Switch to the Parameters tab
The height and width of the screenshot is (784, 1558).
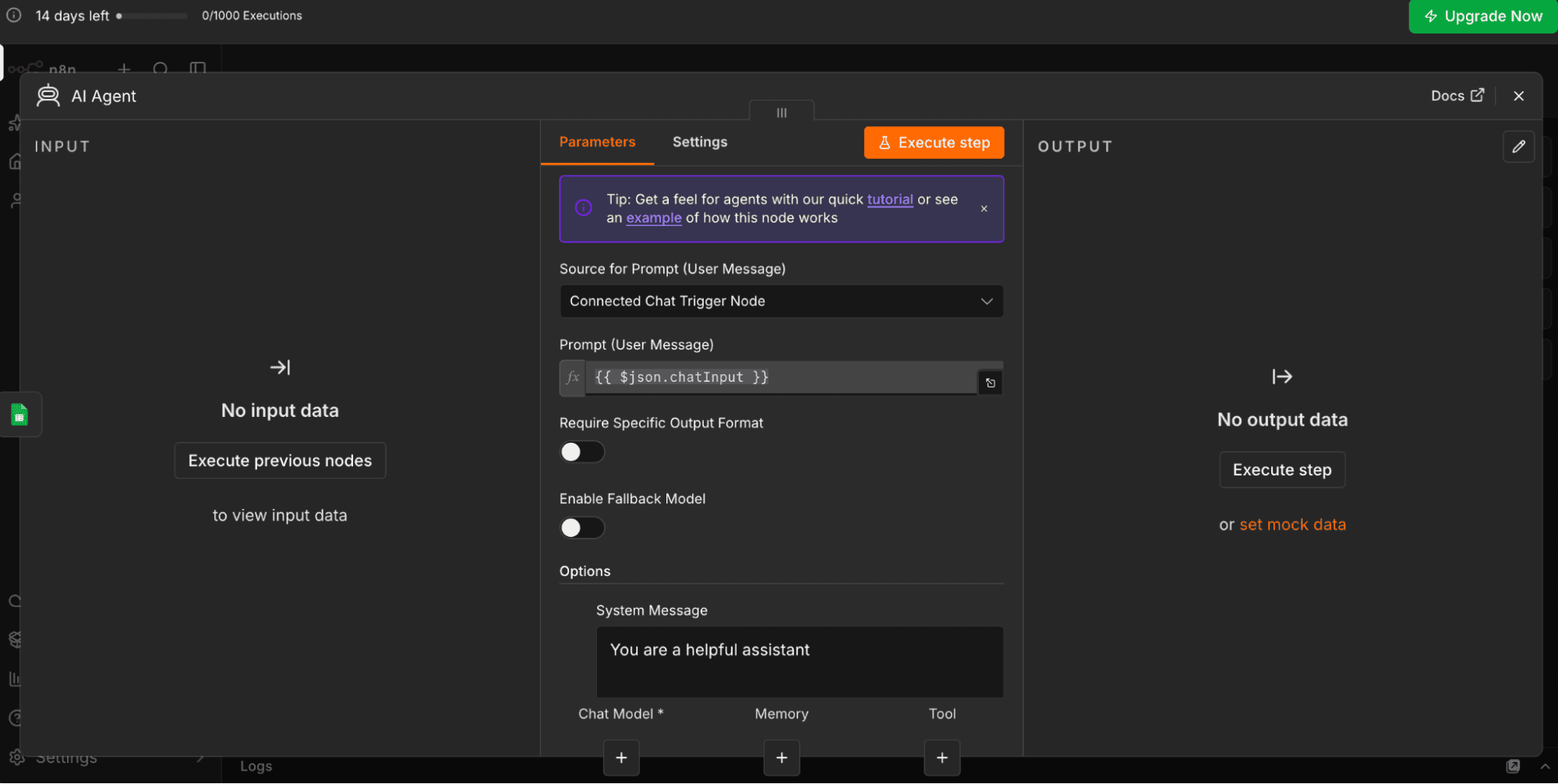point(597,142)
